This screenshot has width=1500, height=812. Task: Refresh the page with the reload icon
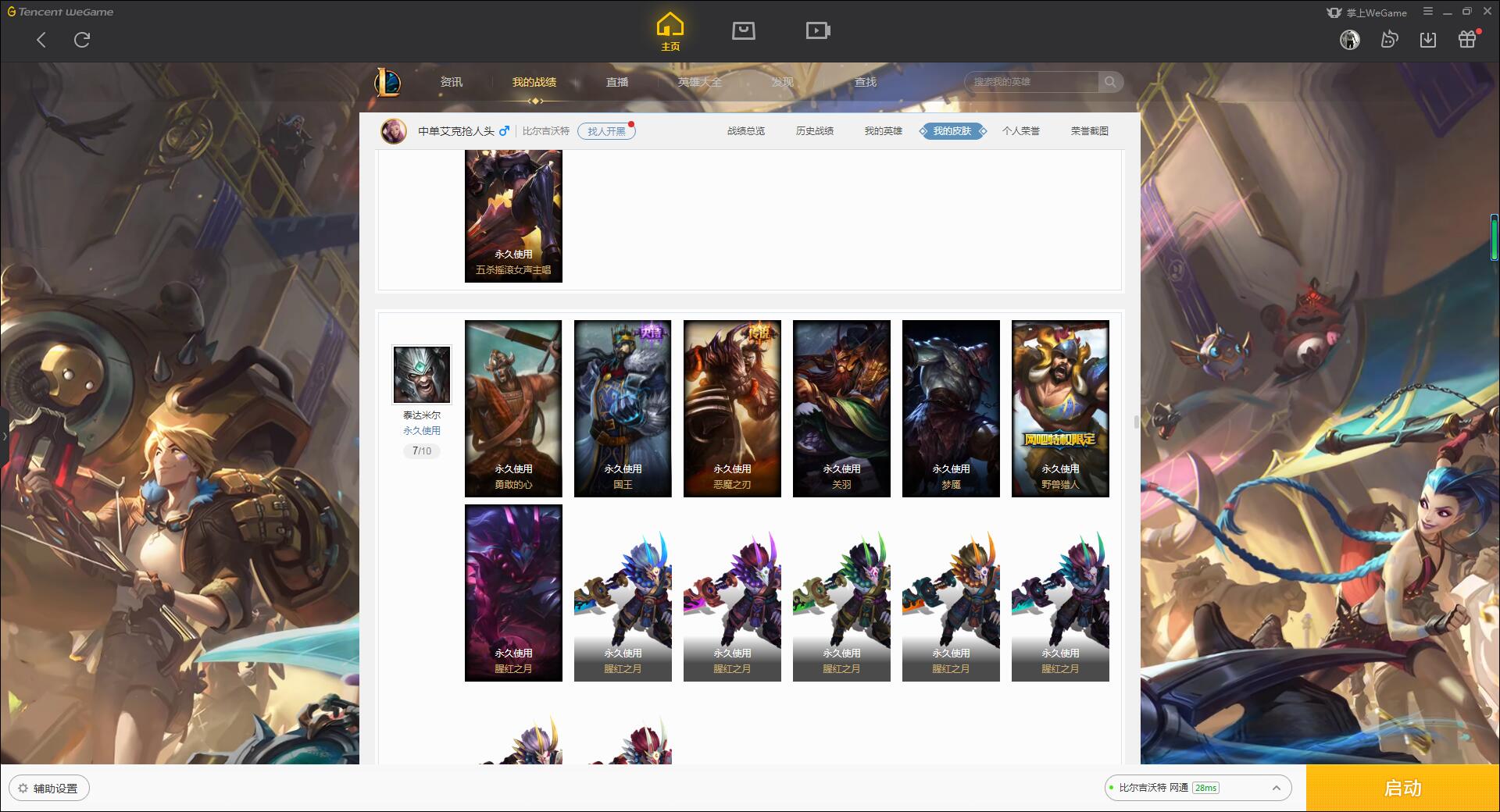coord(82,40)
